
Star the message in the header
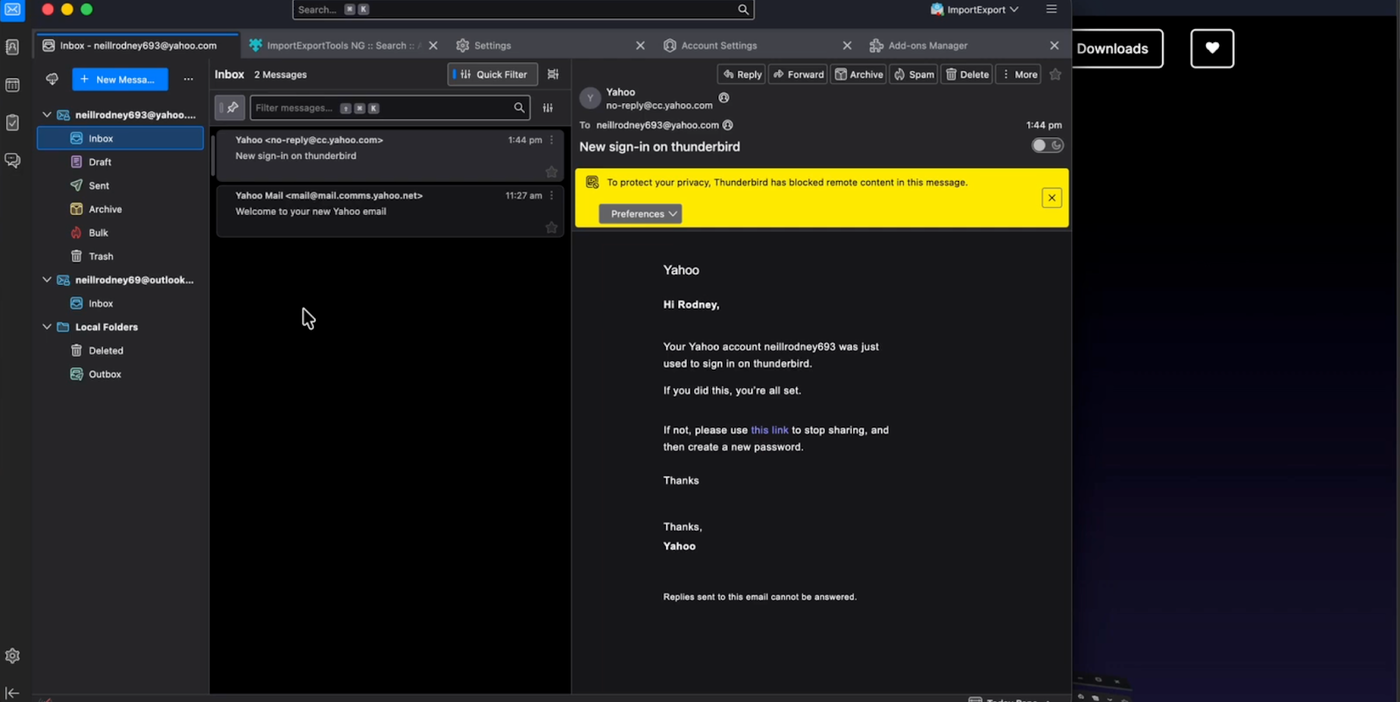(x=1055, y=74)
